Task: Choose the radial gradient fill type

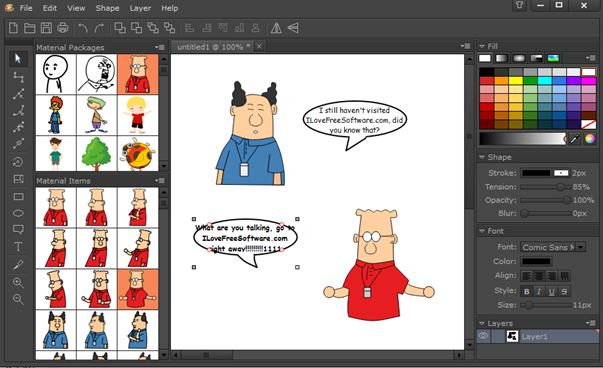Action: coord(519,58)
